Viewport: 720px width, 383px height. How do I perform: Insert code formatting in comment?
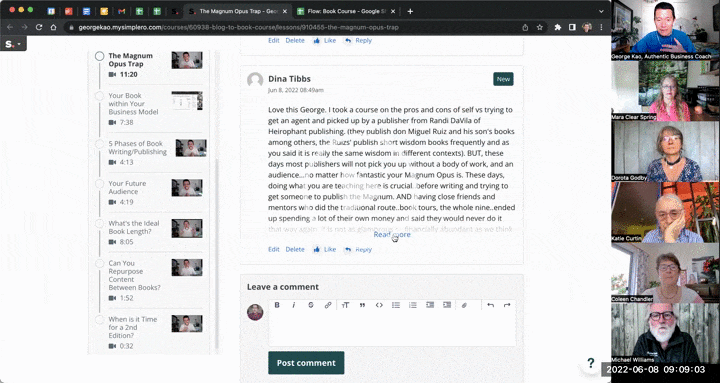click(379, 305)
